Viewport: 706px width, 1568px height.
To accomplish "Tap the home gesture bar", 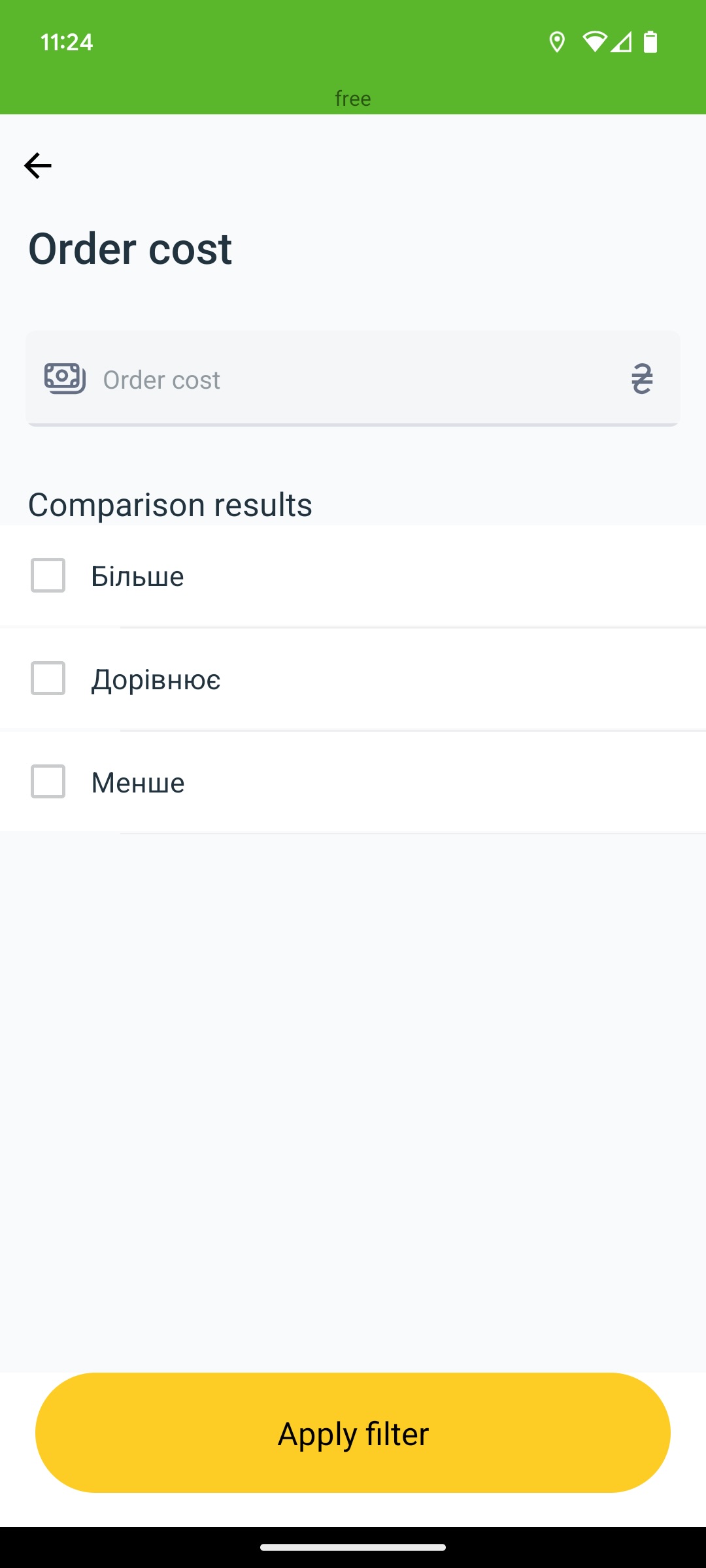I will click(x=353, y=1547).
